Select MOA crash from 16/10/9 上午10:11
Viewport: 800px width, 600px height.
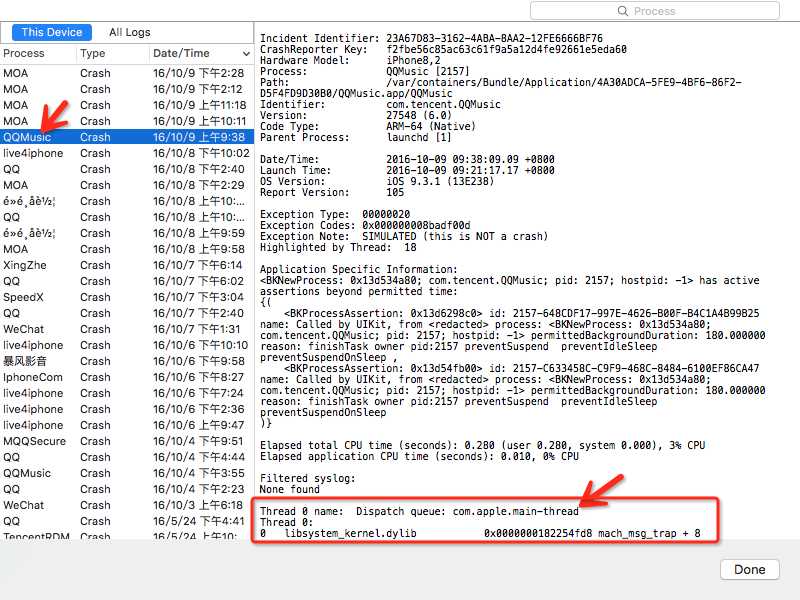127,121
